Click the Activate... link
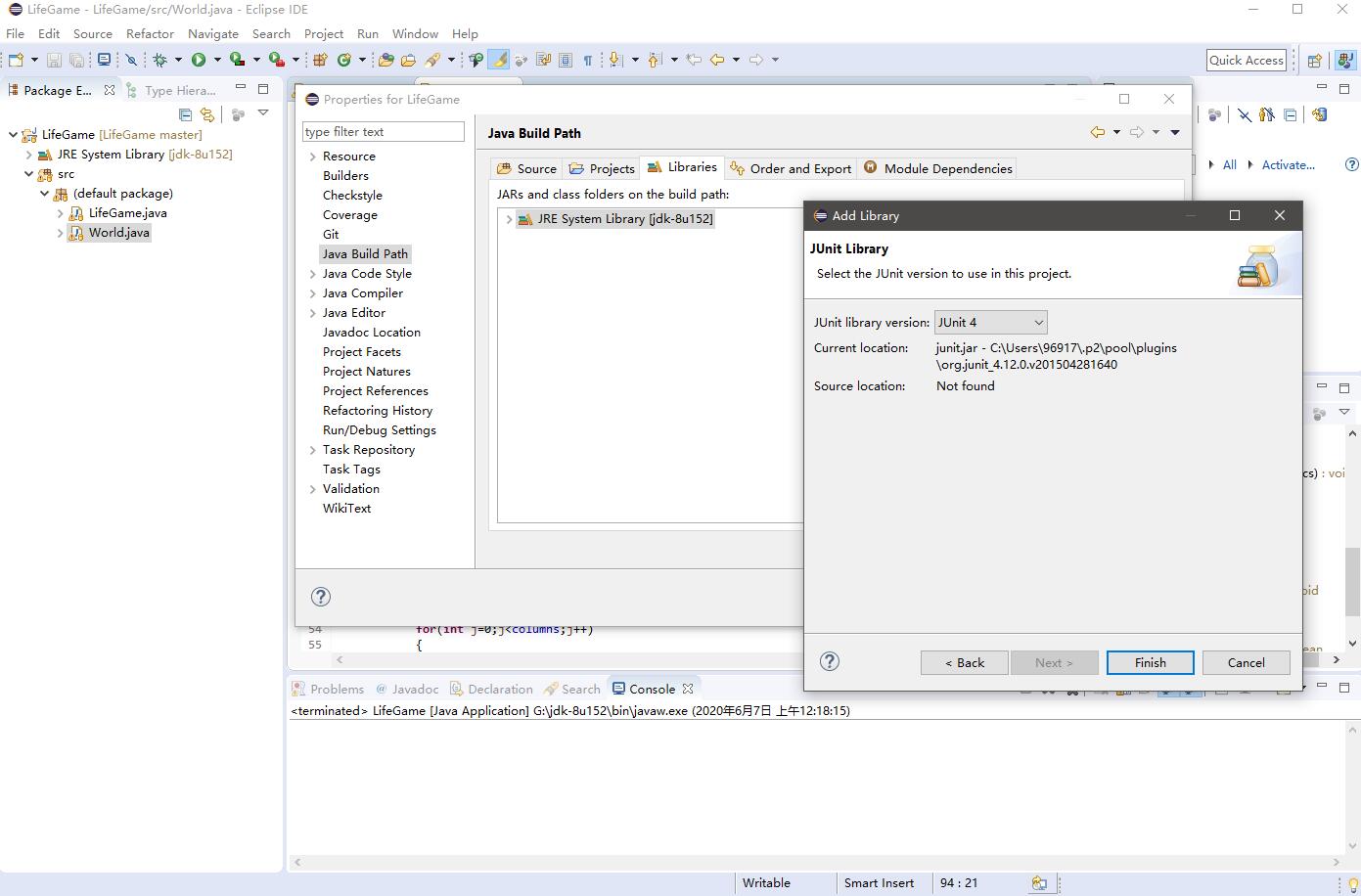 (1289, 164)
